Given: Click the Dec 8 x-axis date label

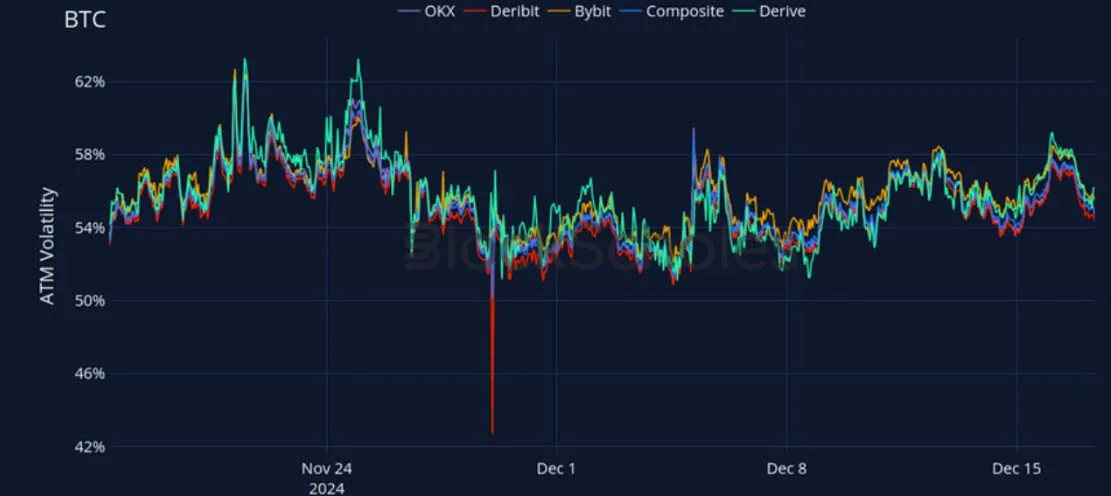Looking at the screenshot, I should coord(786,468).
